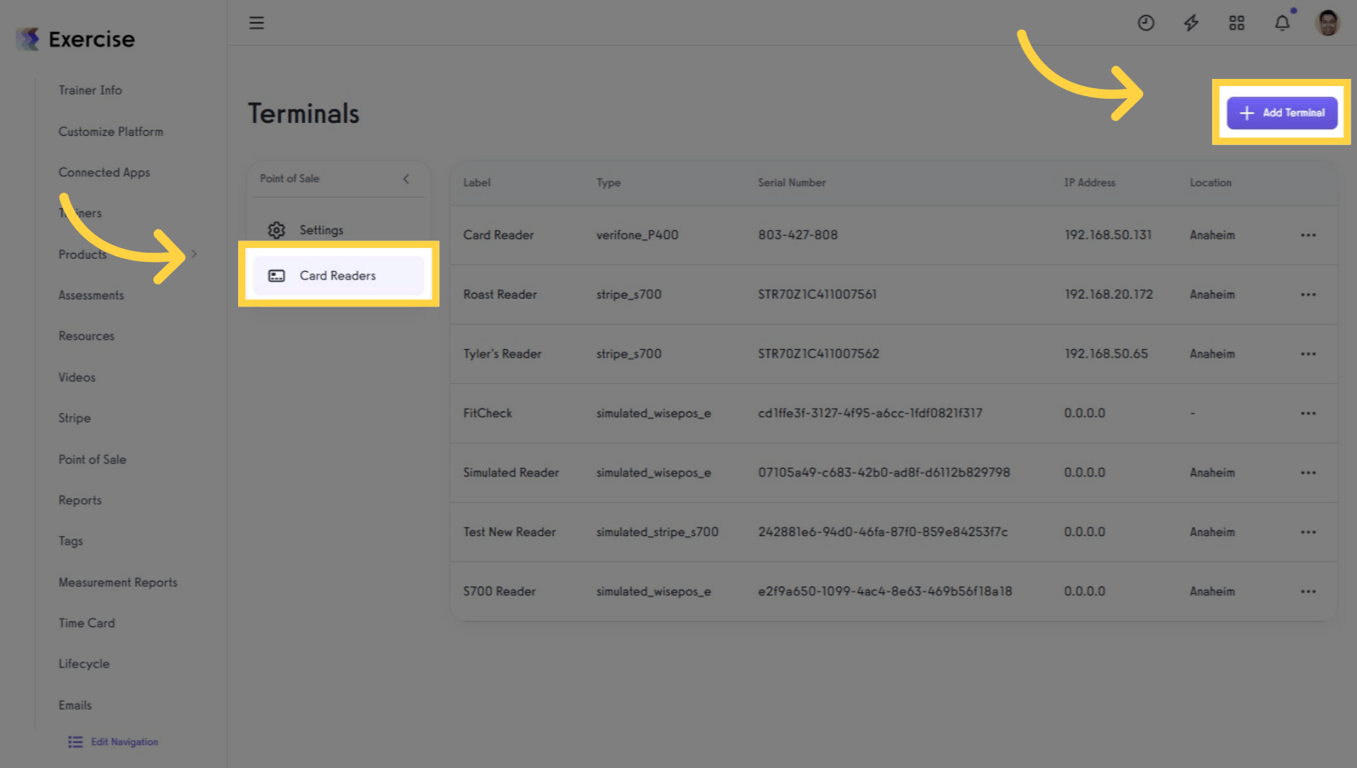Click serial number STR70Z1C411007561
This screenshot has width=1357, height=768.
tap(817, 295)
